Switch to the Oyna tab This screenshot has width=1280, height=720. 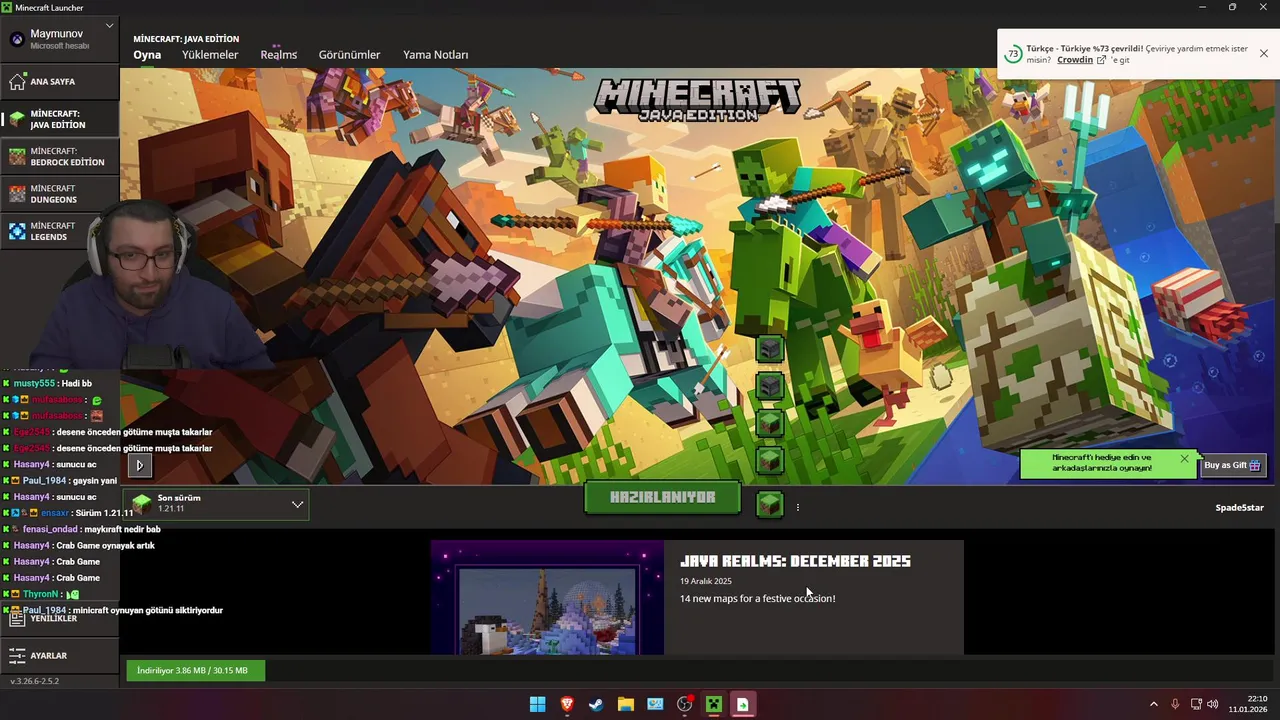147,55
